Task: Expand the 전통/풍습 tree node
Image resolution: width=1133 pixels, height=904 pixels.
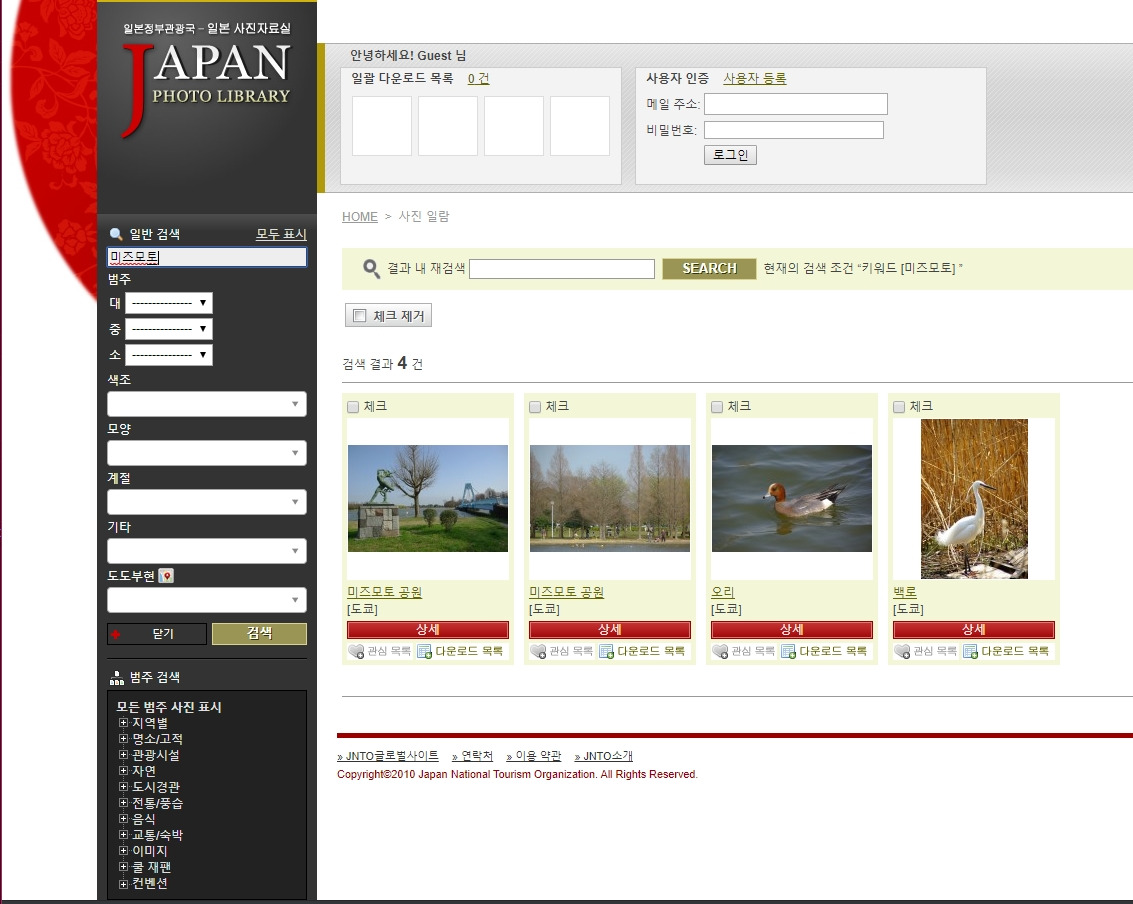Action: click(x=124, y=803)
